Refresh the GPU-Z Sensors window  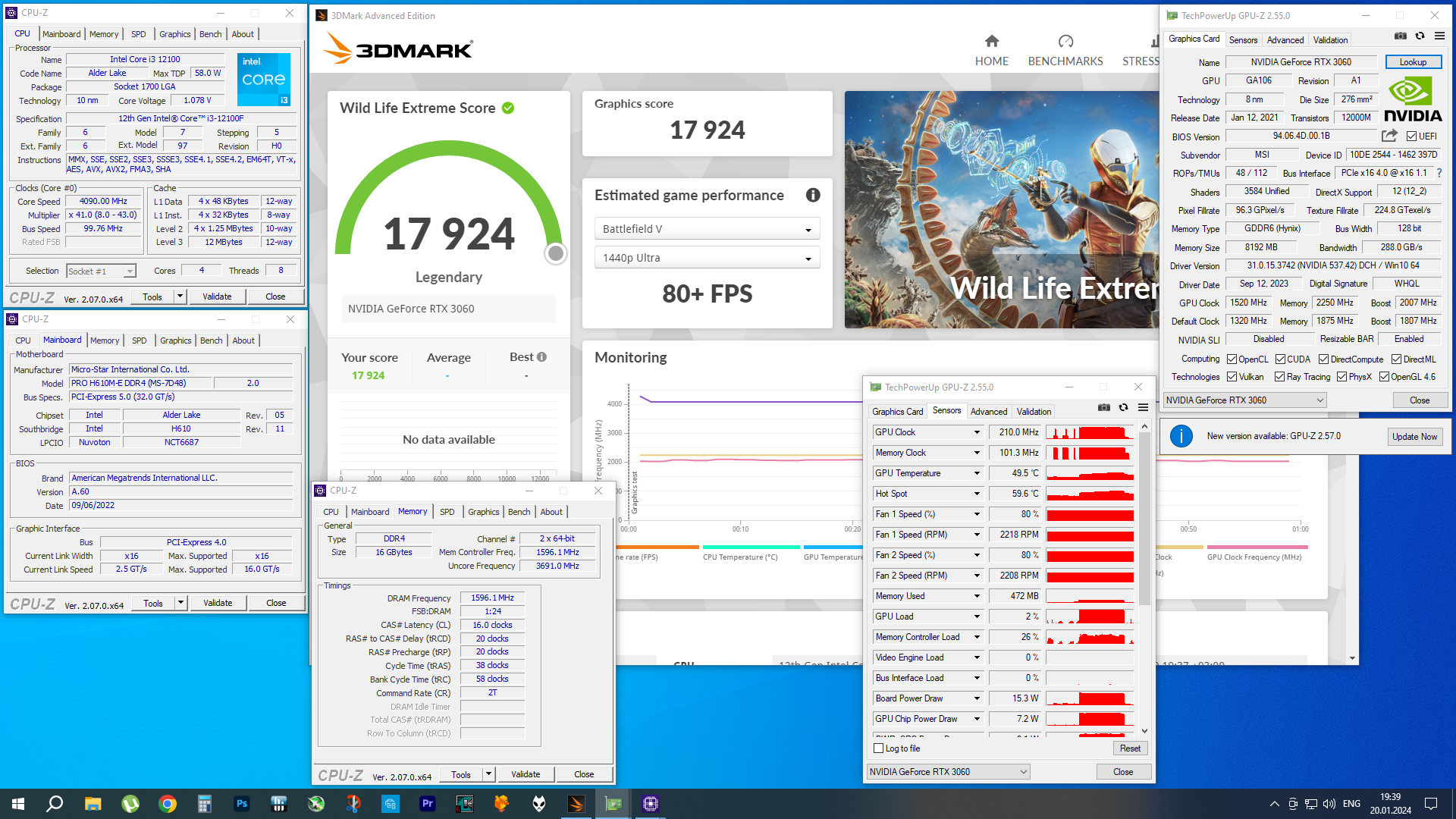[1123, 407]
